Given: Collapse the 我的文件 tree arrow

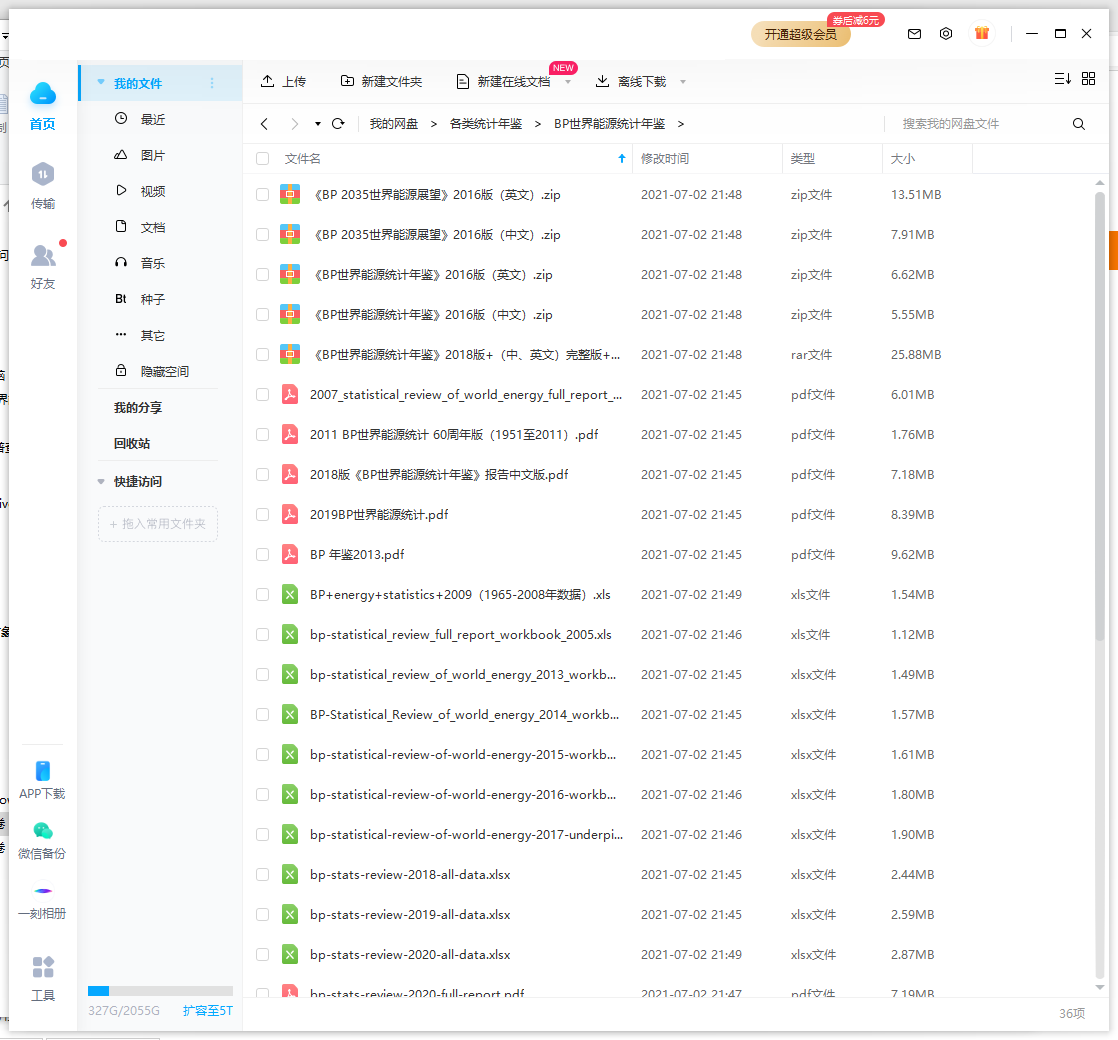Looking at the screenshot, I should [101, 83].
